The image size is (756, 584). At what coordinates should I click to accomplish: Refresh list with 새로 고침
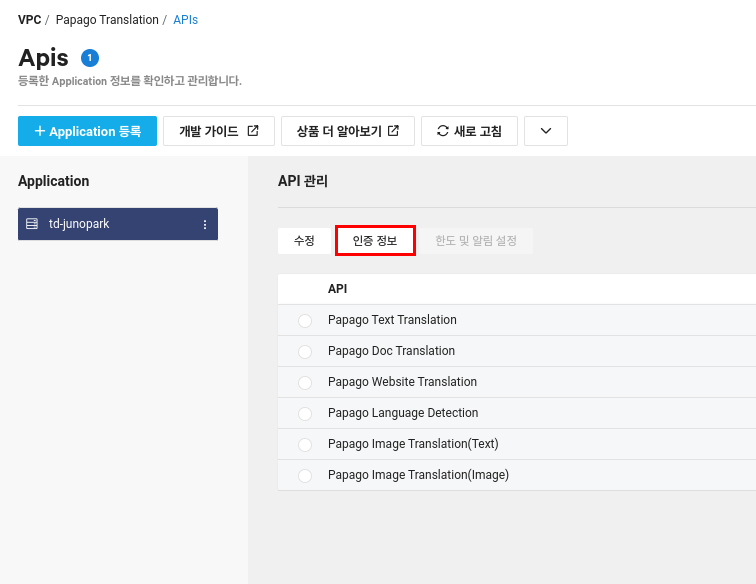469,131
